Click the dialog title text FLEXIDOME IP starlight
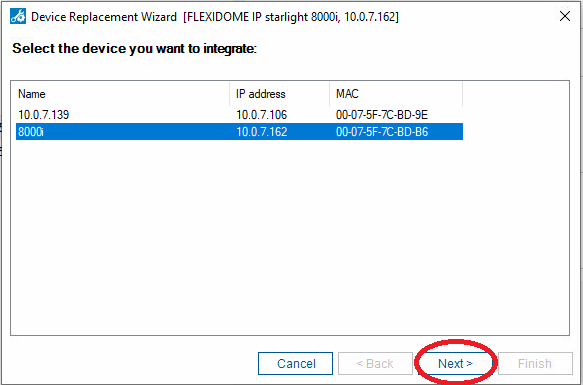583x385 pixels. 261,17
